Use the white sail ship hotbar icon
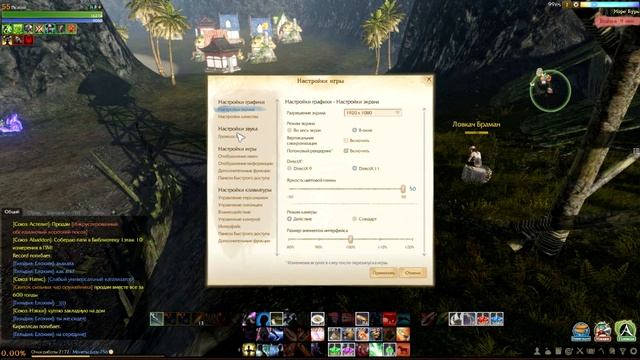 coord(456,319)
